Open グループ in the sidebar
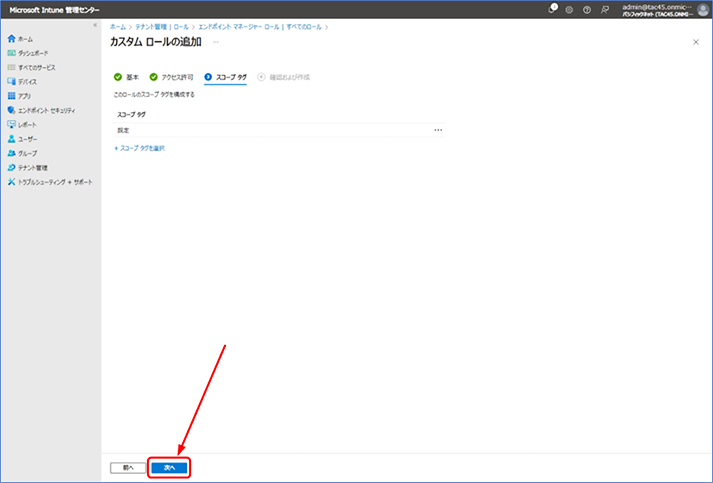Image resolution: width=713 pixels, height=483 pixels. (22, 153)
